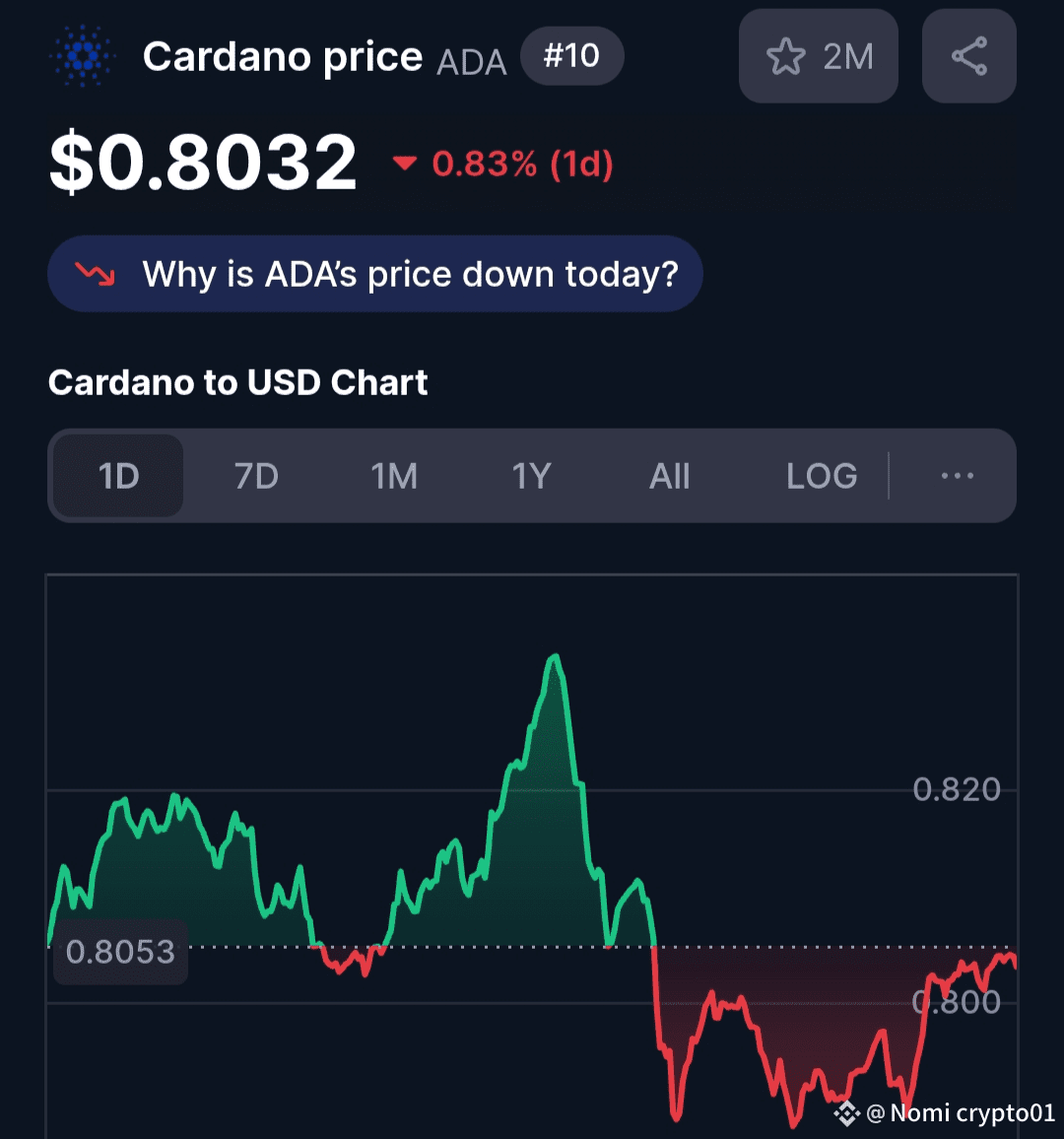Screen dimensions: 1064x1139
Task: Tap the share icon button
Action: point(968,56)
